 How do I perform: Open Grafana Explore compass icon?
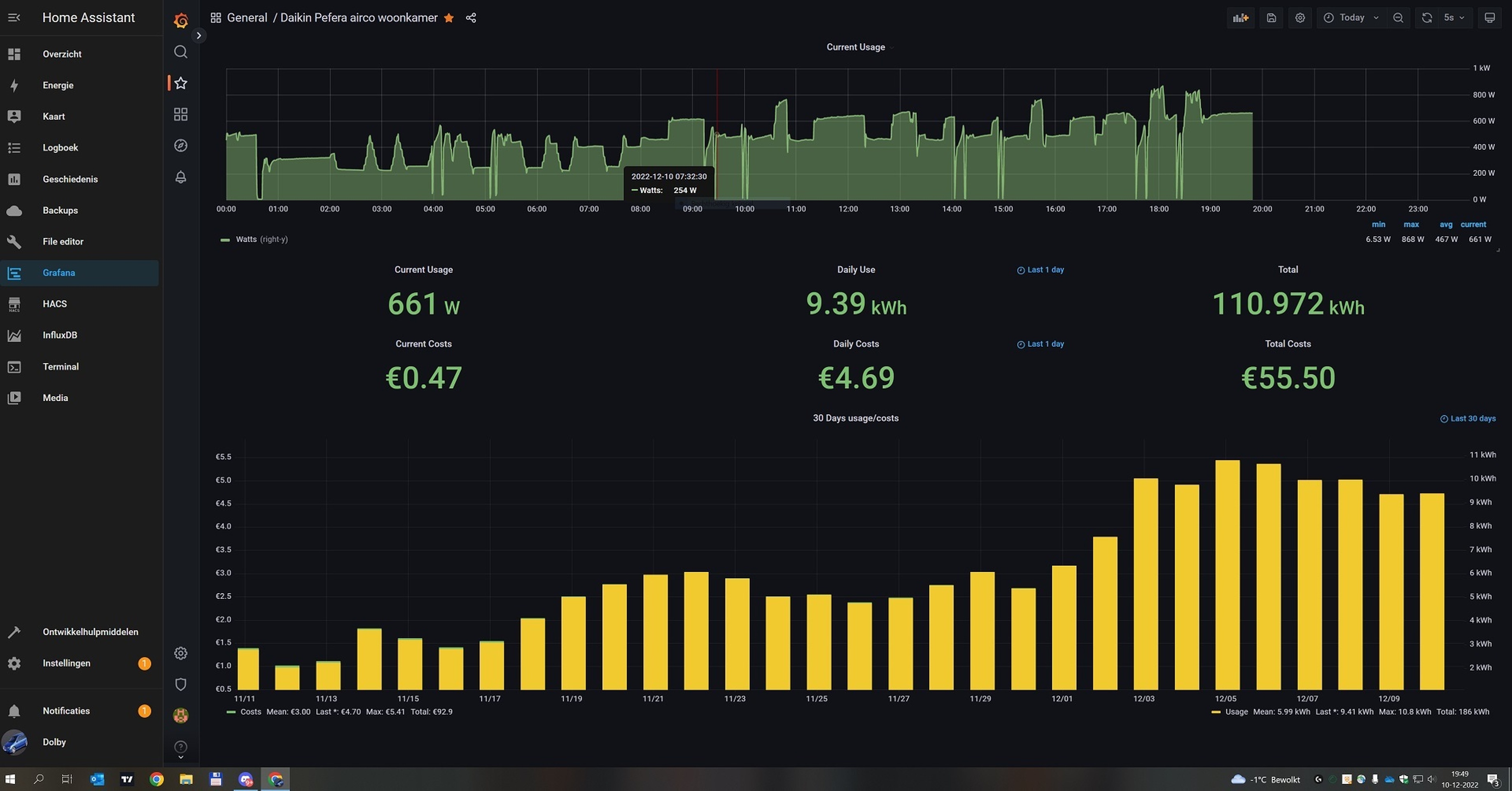click(181, 145)
